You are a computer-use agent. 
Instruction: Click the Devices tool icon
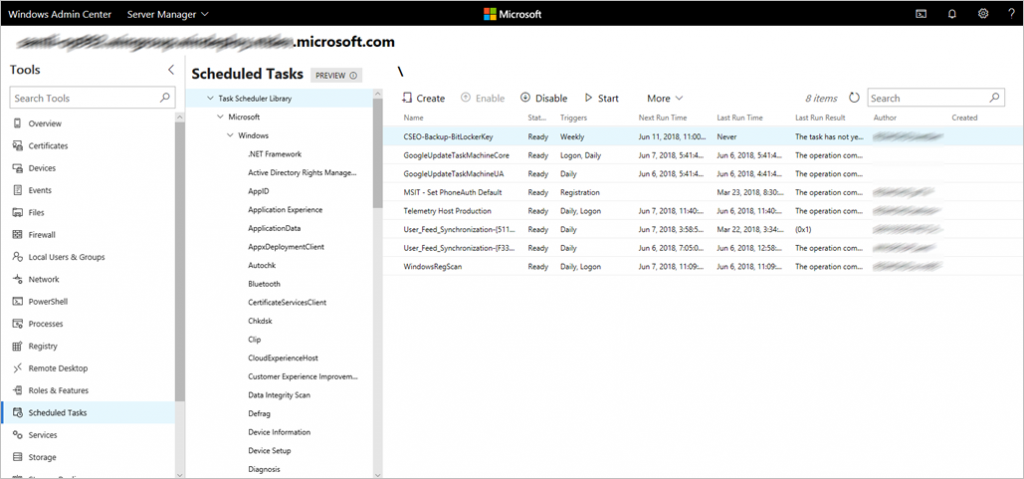pos(17,168)
